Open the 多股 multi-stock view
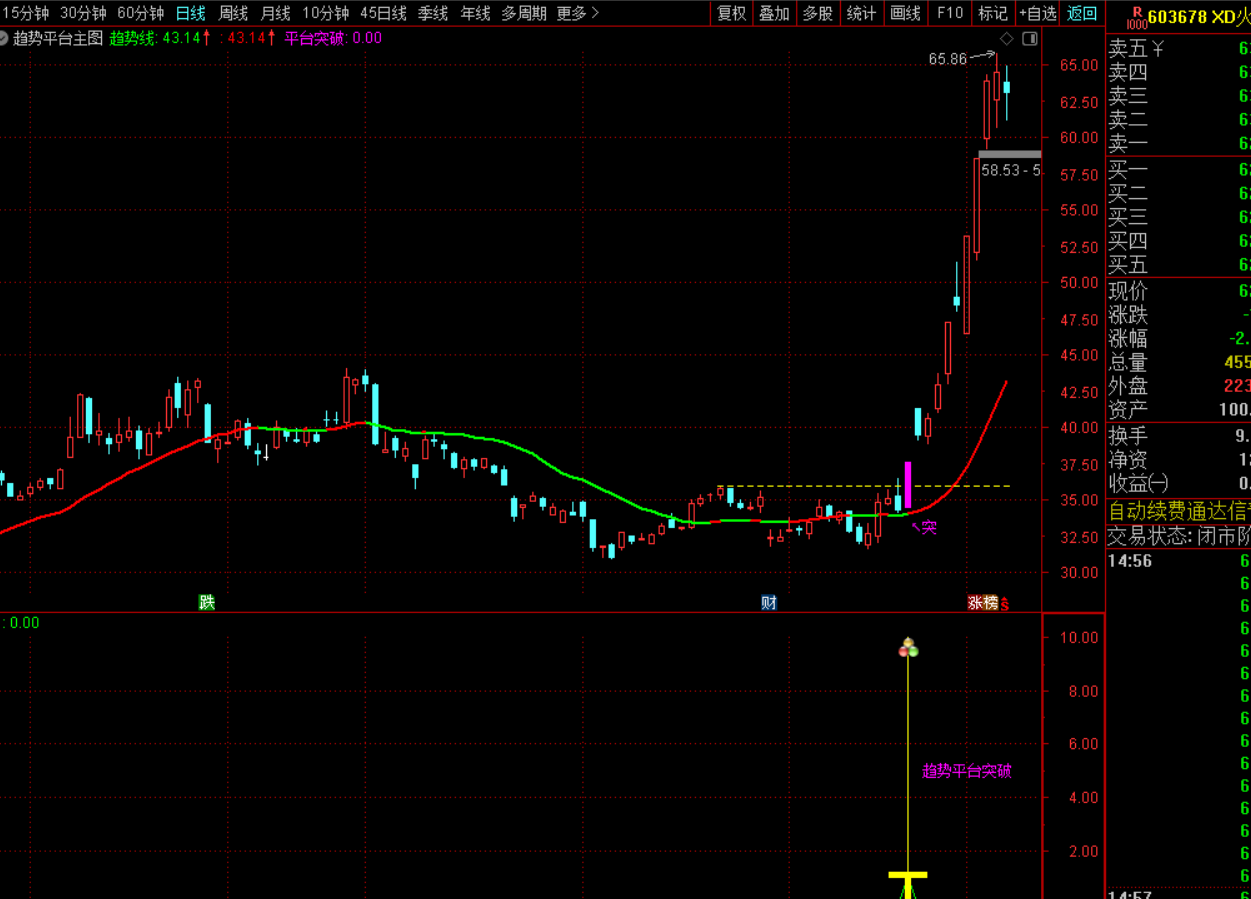The height and width of the screenshot is (899, 1251). point(817,13)
